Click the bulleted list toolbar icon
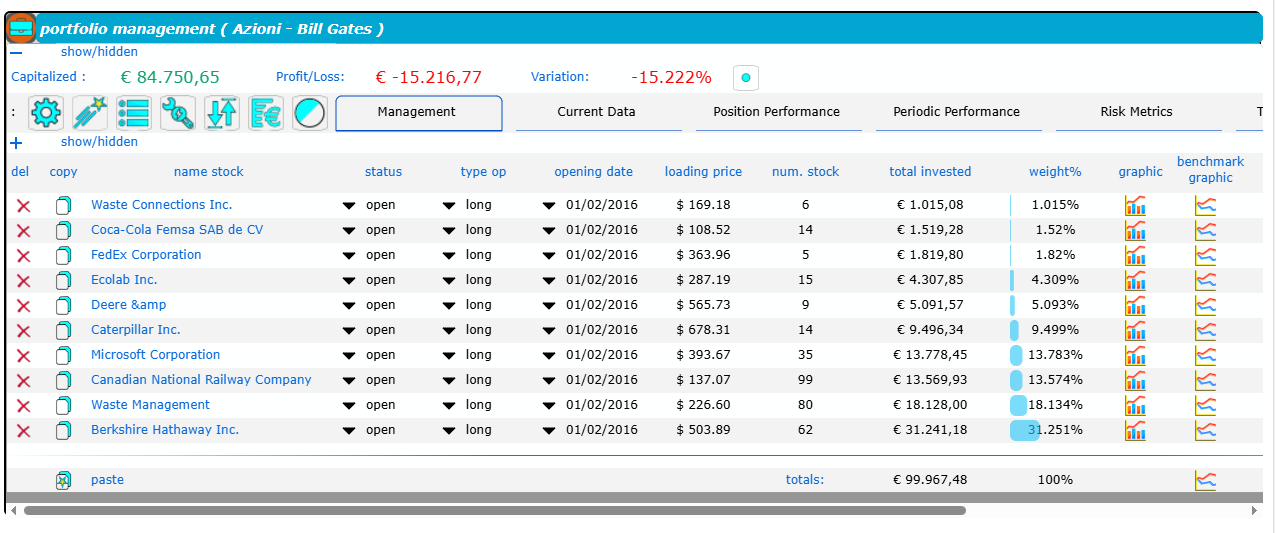 tap(134, 113)
